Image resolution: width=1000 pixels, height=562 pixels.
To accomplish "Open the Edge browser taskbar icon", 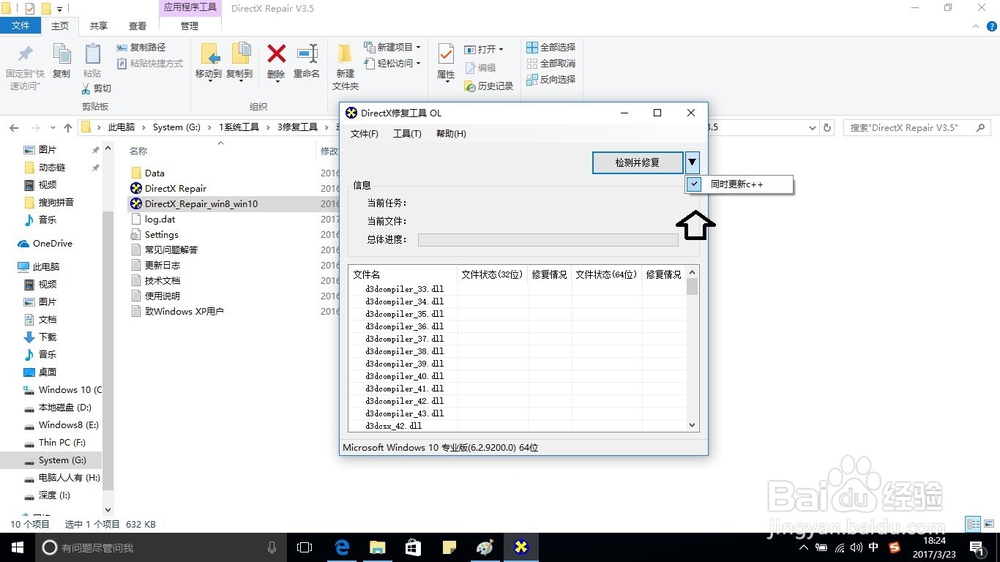I will (x=342, y=547).
